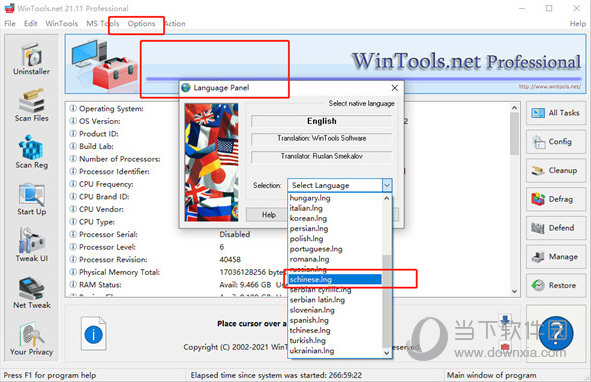Select serbian latin.lng from the list

tap(335, 300)
